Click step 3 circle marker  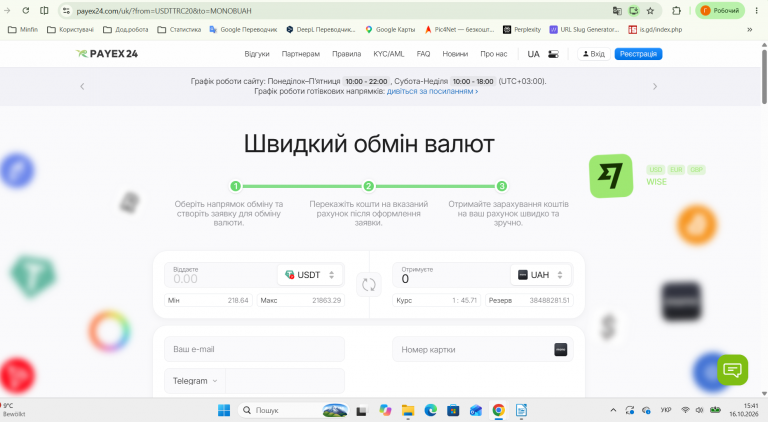click(x=502, y=186)
